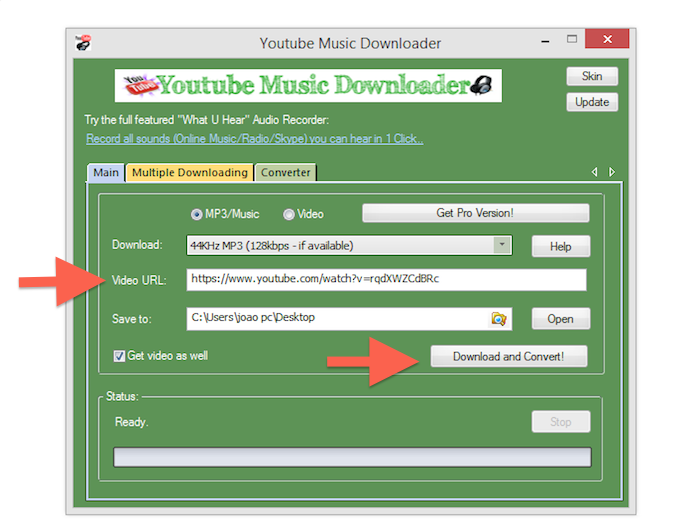Open the Multiple Downloading tab
This screenshot has height=531, width=695.
click(190, 172)
